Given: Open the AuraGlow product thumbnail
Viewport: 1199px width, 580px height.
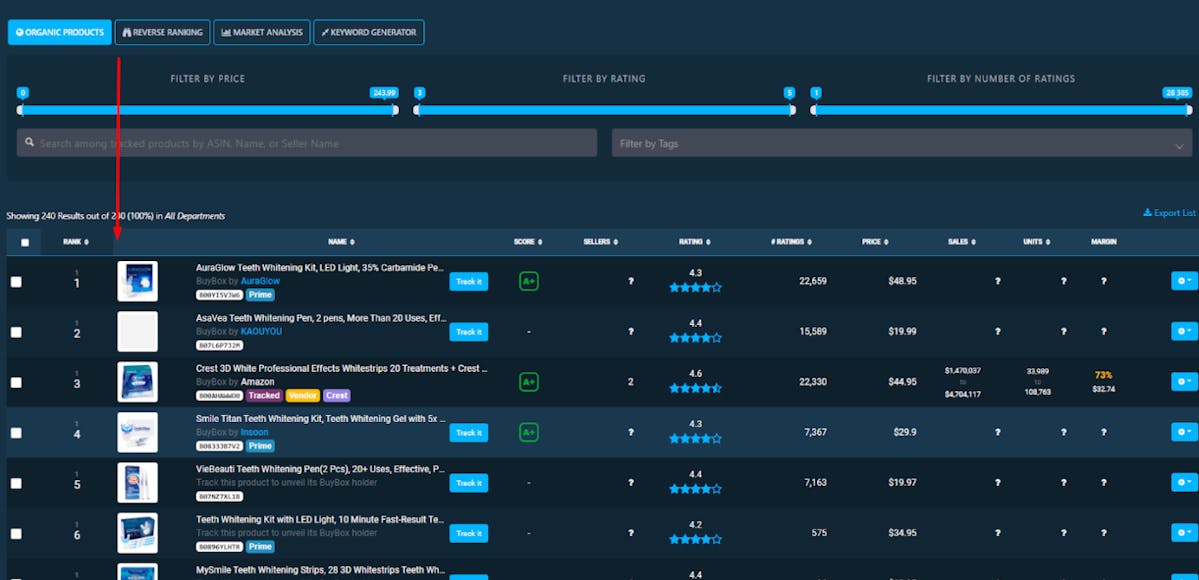Looking at the screenshot, I should (138, 281).
